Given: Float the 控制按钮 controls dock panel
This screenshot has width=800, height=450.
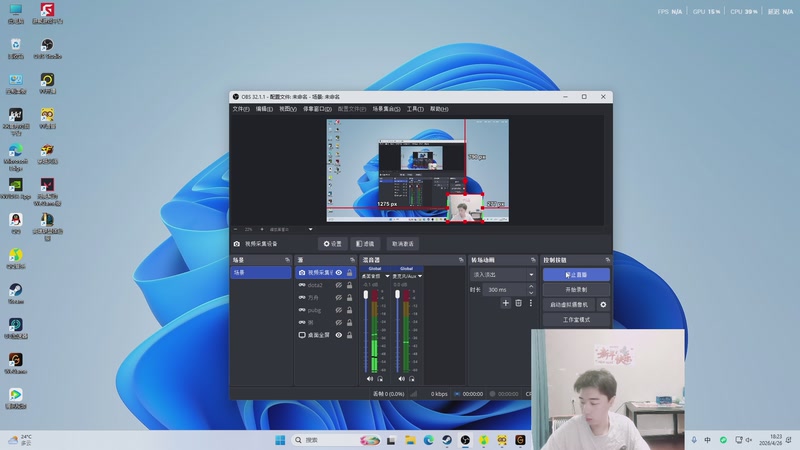Looking at the screenshot, I should [x=607, y=260].
